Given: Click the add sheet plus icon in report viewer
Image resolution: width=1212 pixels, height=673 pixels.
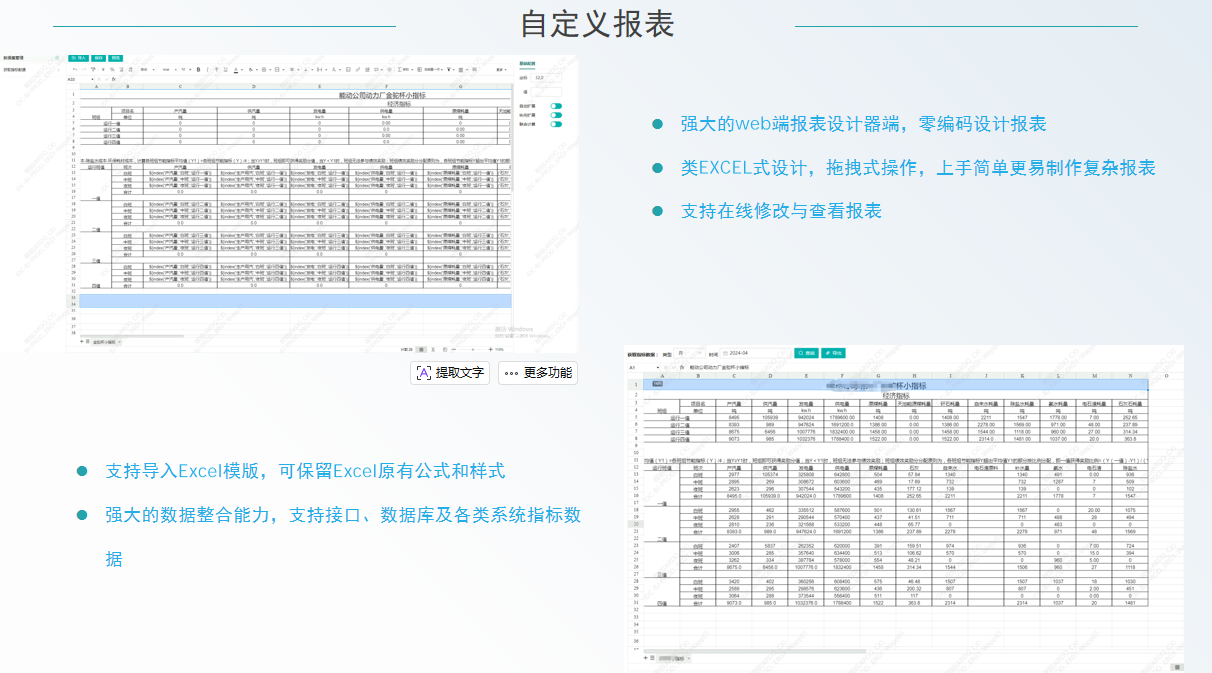Looking at the screenshot, I should [646, 658].
